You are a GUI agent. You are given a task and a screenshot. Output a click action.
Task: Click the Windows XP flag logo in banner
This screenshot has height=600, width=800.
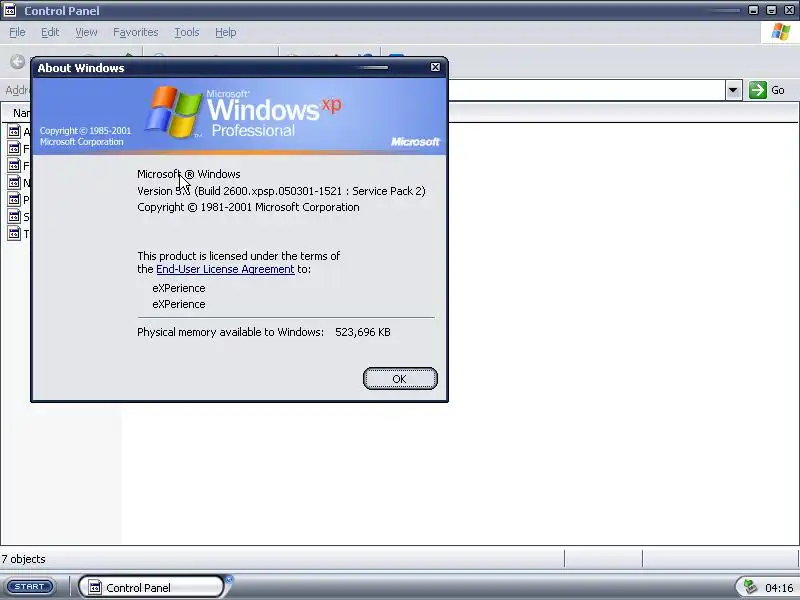pyautogui.click(x=173, y=112)
